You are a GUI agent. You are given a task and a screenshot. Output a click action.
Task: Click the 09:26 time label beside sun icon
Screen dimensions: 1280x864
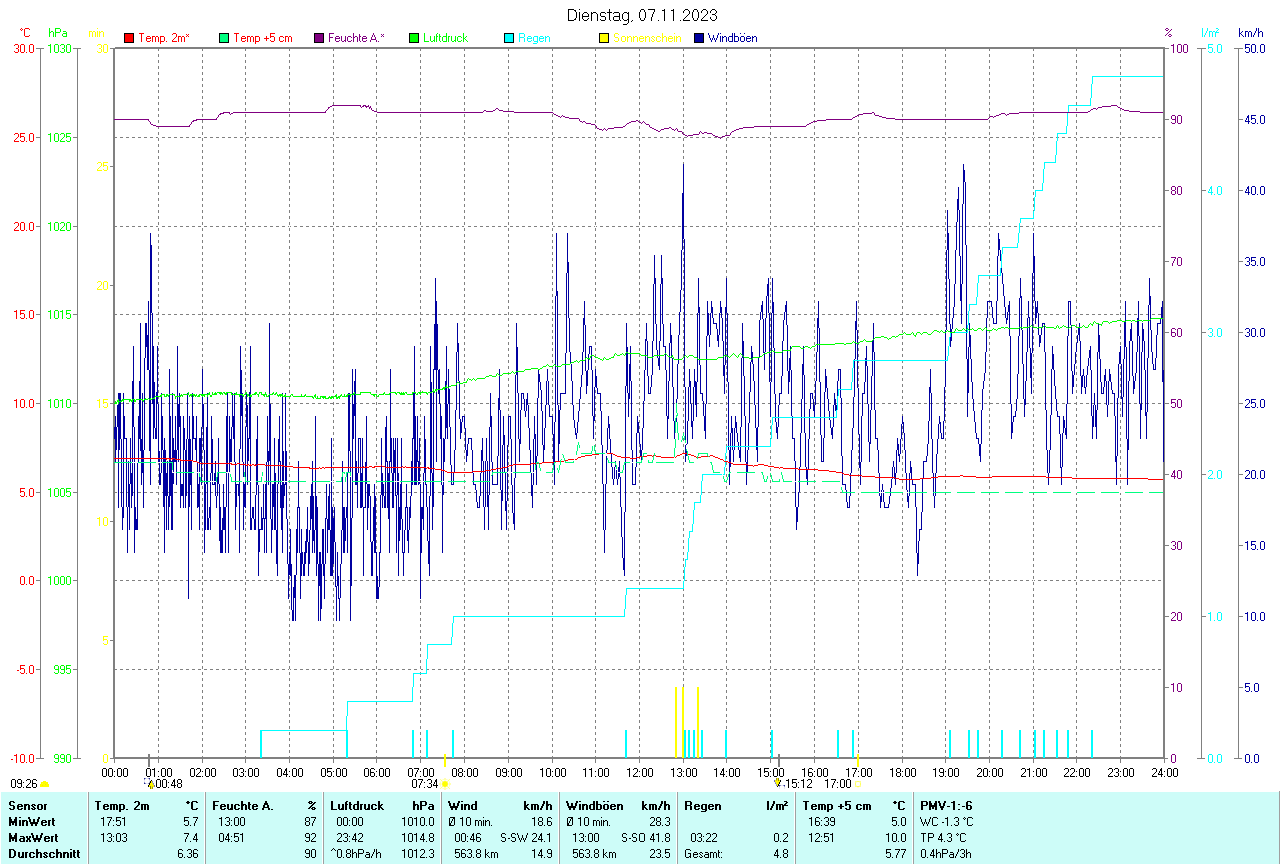pyautogui.click(x=24, y=785)
